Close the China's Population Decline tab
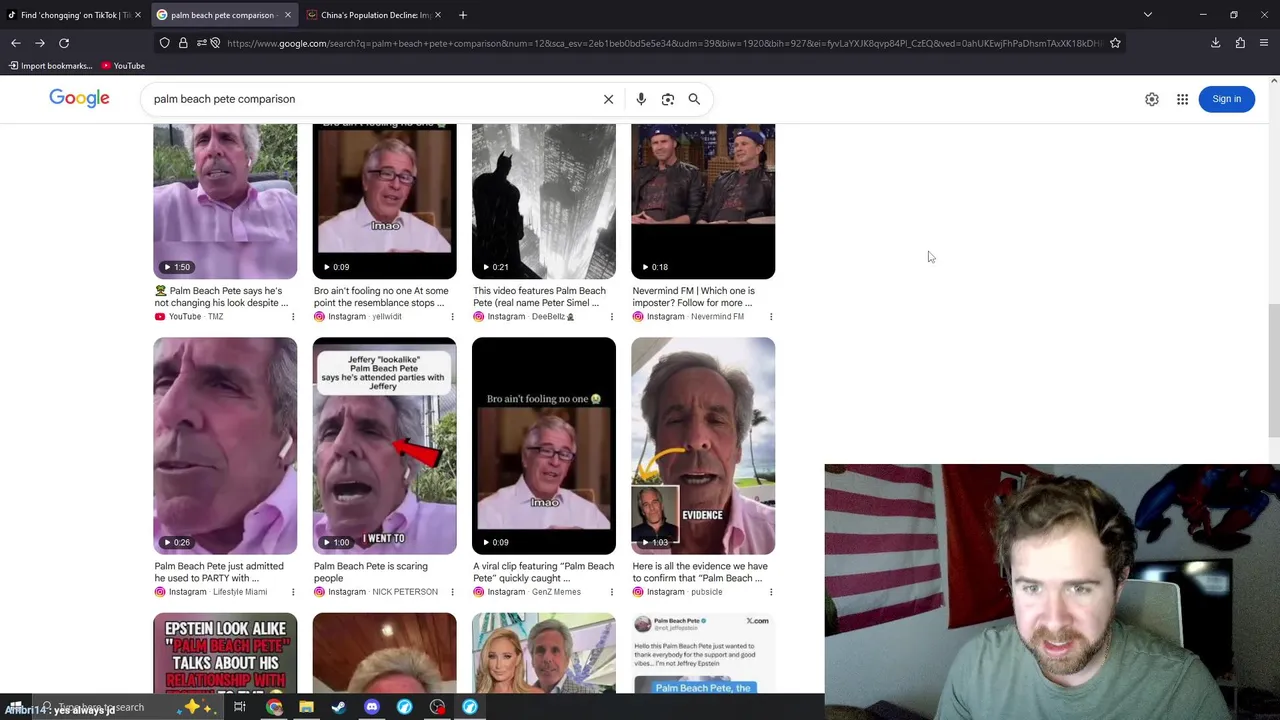The image size is (1280, 720). pos(438,15)
